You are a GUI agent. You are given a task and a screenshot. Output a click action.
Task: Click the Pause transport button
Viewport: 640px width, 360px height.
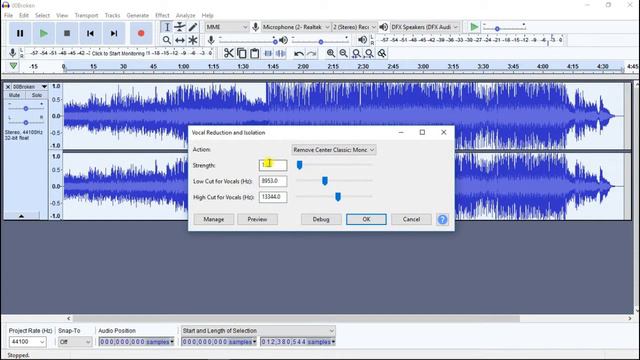pyautogui.click(x=20, y=33)
